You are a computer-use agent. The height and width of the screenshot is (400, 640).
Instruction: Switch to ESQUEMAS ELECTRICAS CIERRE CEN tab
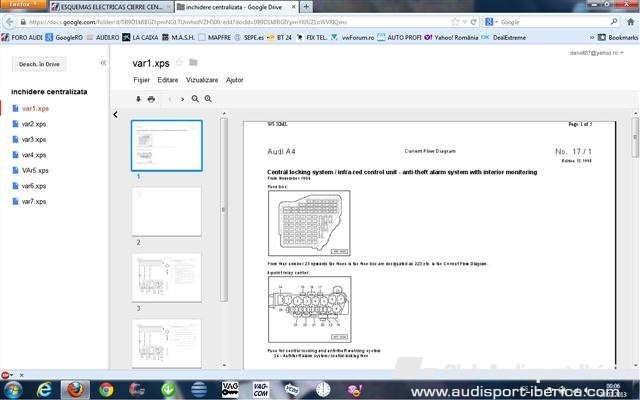pyautogui.click(x=111, y=7)
